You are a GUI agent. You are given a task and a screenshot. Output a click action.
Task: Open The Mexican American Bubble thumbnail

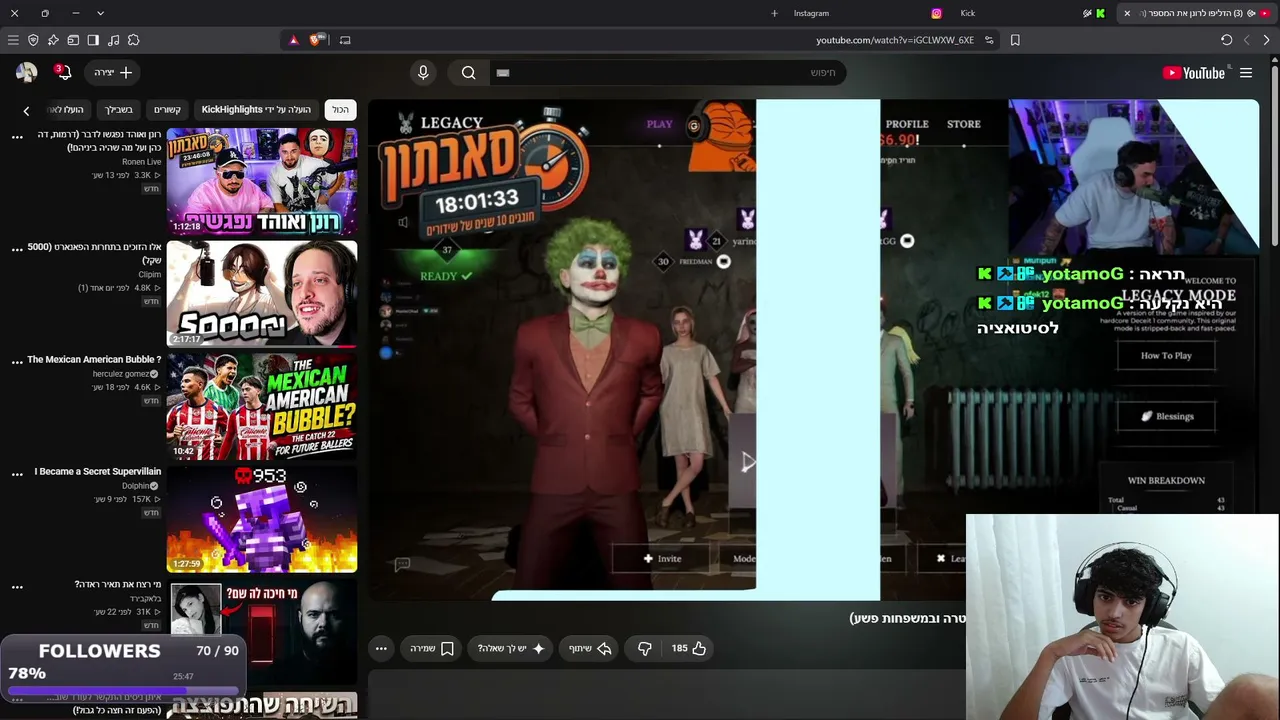tap(262, 406)
